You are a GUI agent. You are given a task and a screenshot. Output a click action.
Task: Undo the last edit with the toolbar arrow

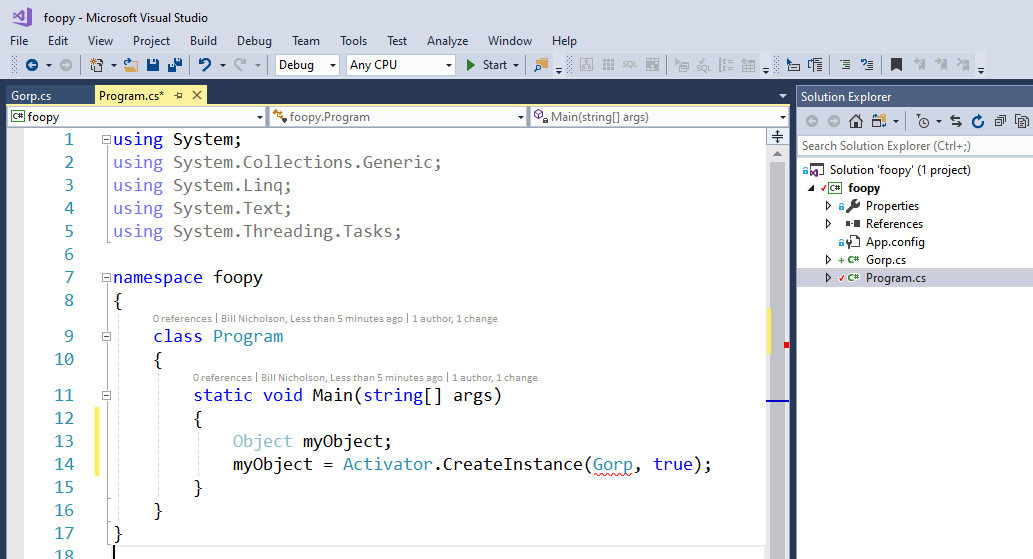click(205, 65)
